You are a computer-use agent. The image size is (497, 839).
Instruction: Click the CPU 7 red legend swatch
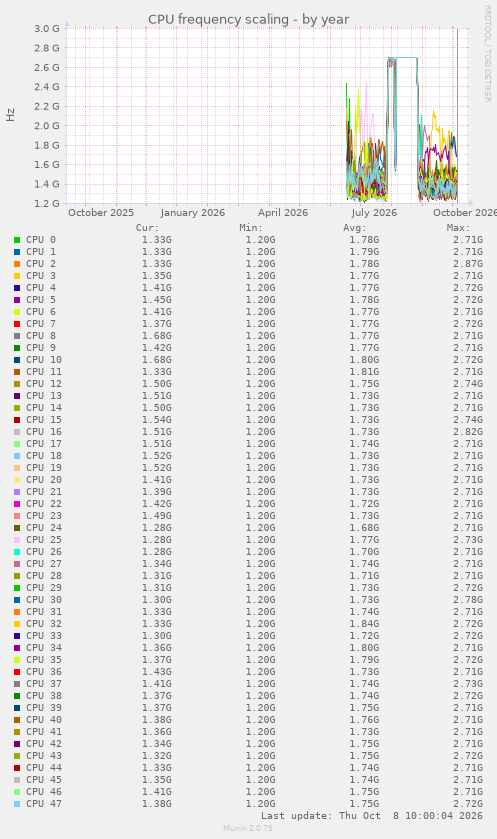17,324
